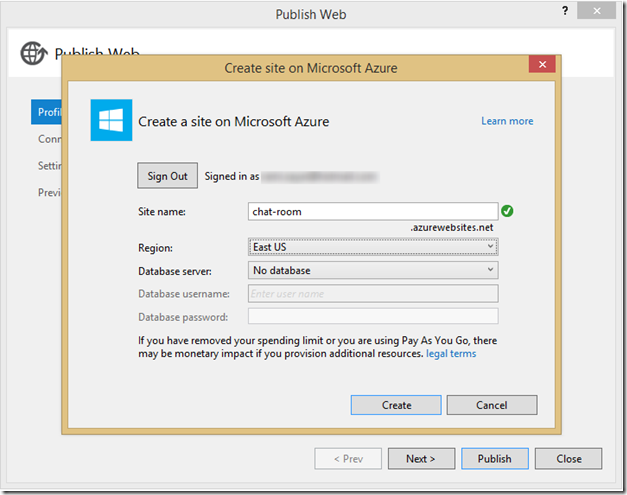This screenshot has height=495, width=627.
Task: Click the Sign Out button
Action: (x=168, y=175)
